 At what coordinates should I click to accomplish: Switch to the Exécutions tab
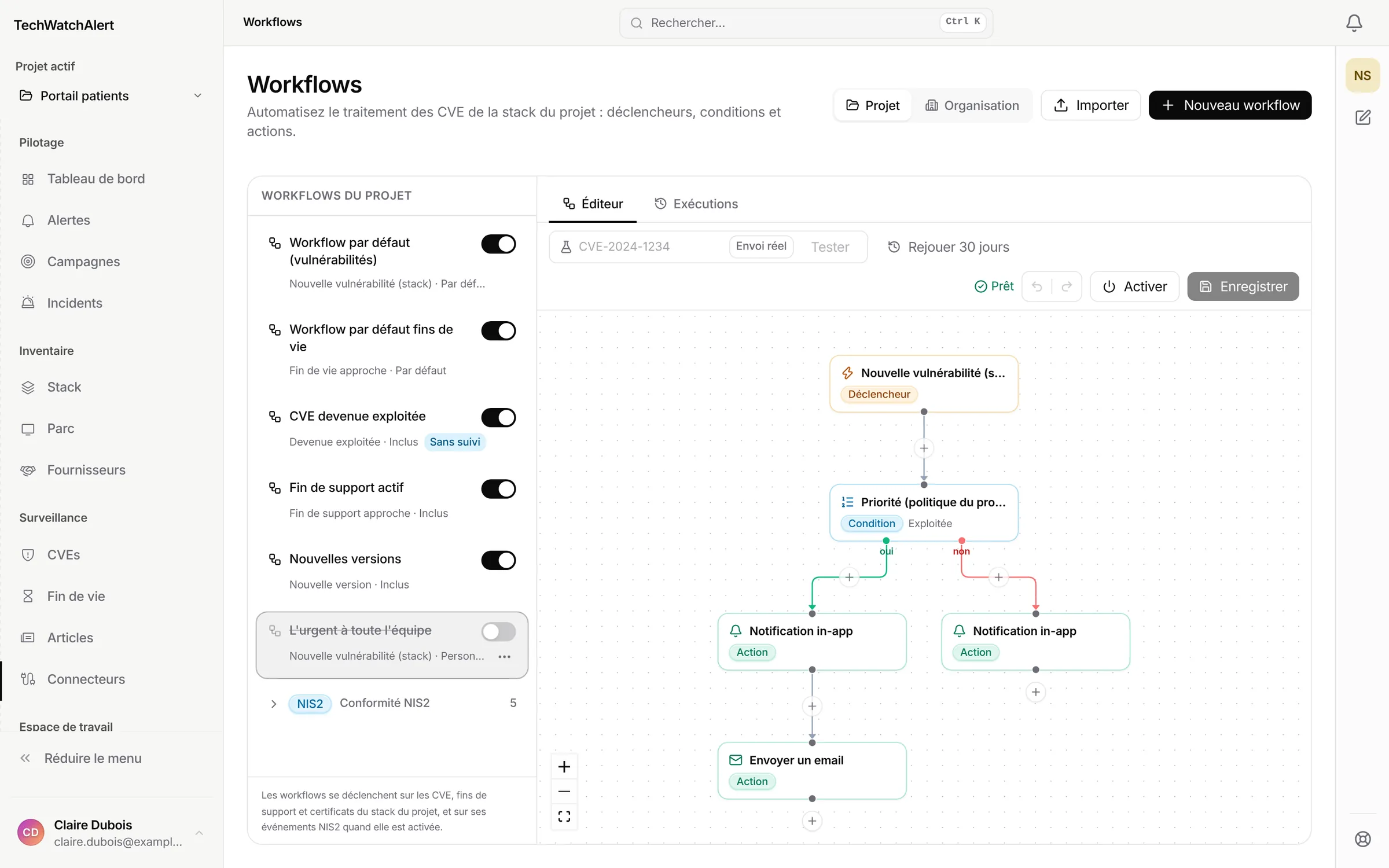click(x=696, y=204)
